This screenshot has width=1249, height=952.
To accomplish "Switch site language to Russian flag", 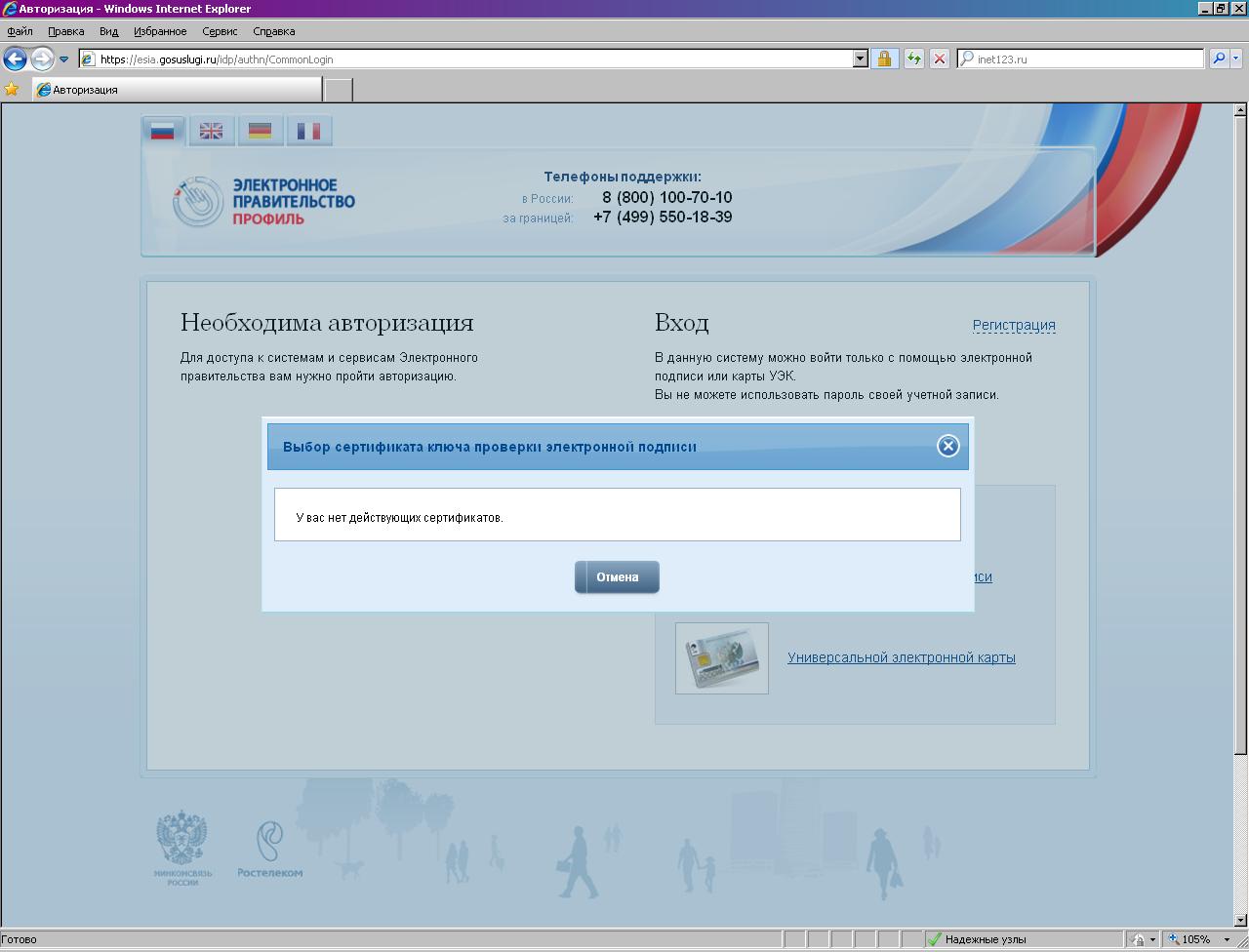I will [x=163, y=132].
